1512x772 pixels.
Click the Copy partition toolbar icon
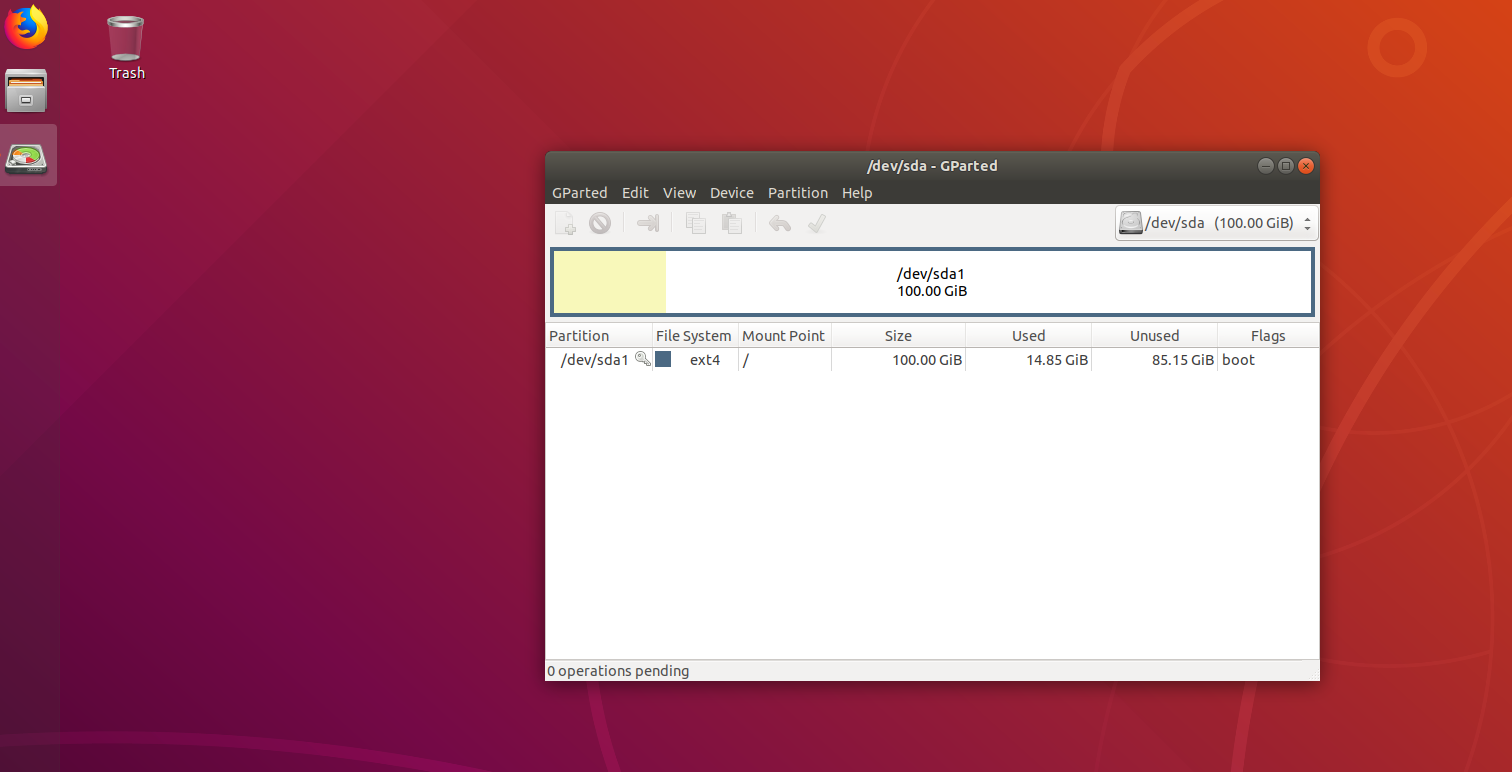point(696,223)
